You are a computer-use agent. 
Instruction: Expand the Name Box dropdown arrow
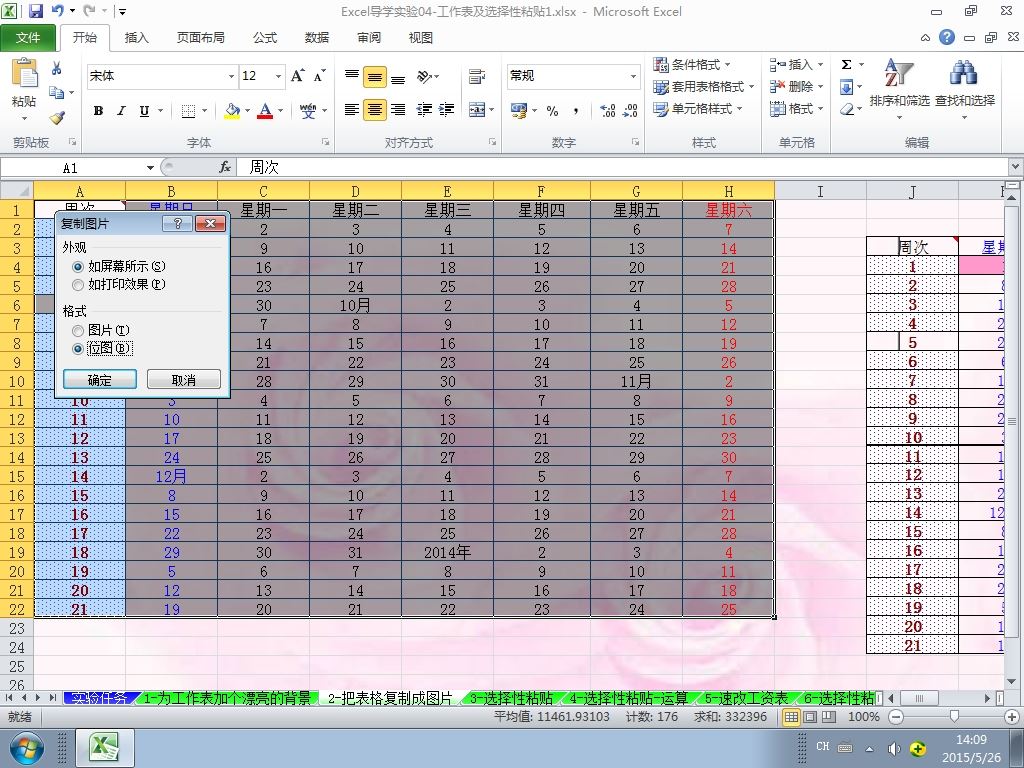pos(150,168)
